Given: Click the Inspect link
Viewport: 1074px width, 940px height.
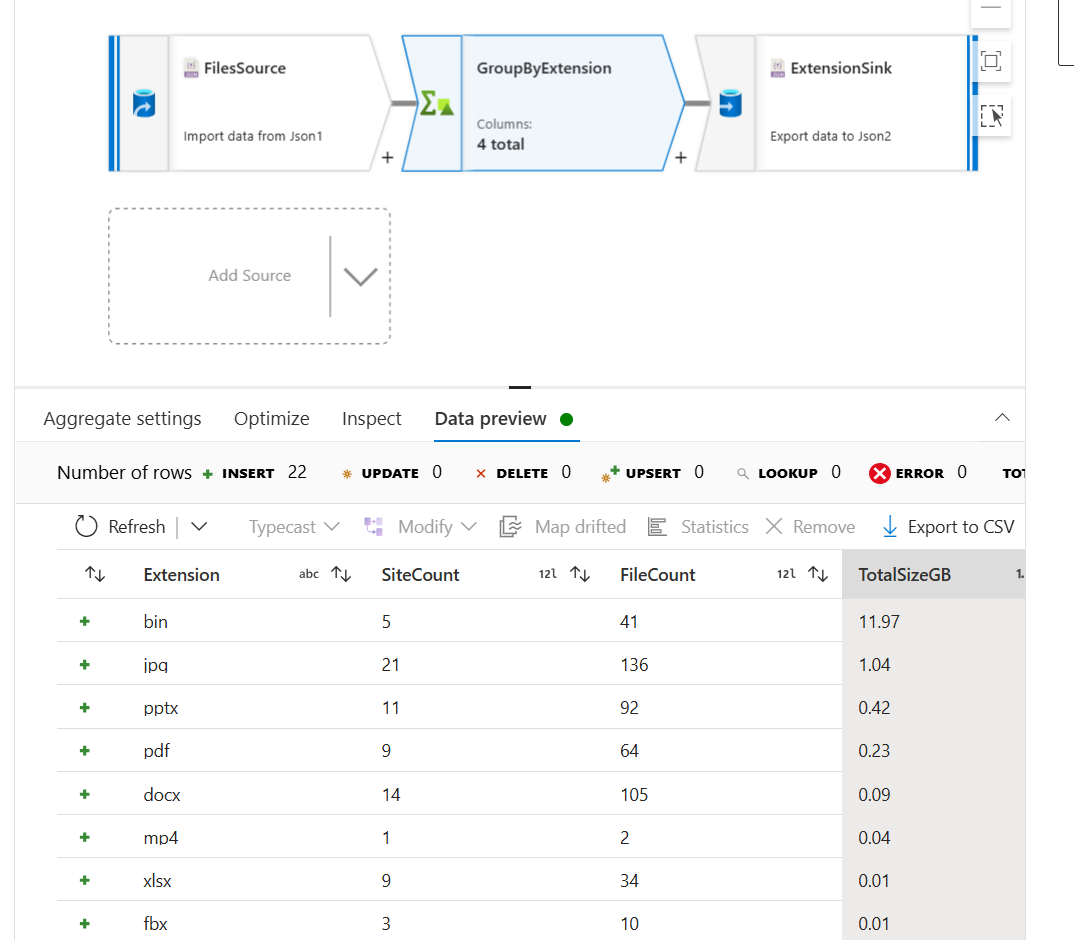Looking at the screenshot, I should [371, 418].
